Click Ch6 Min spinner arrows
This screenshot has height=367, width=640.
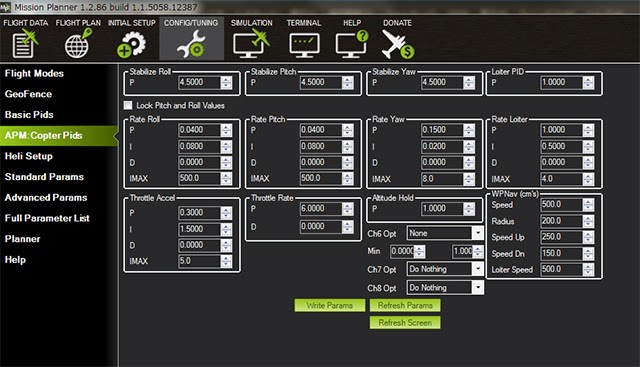420,251
